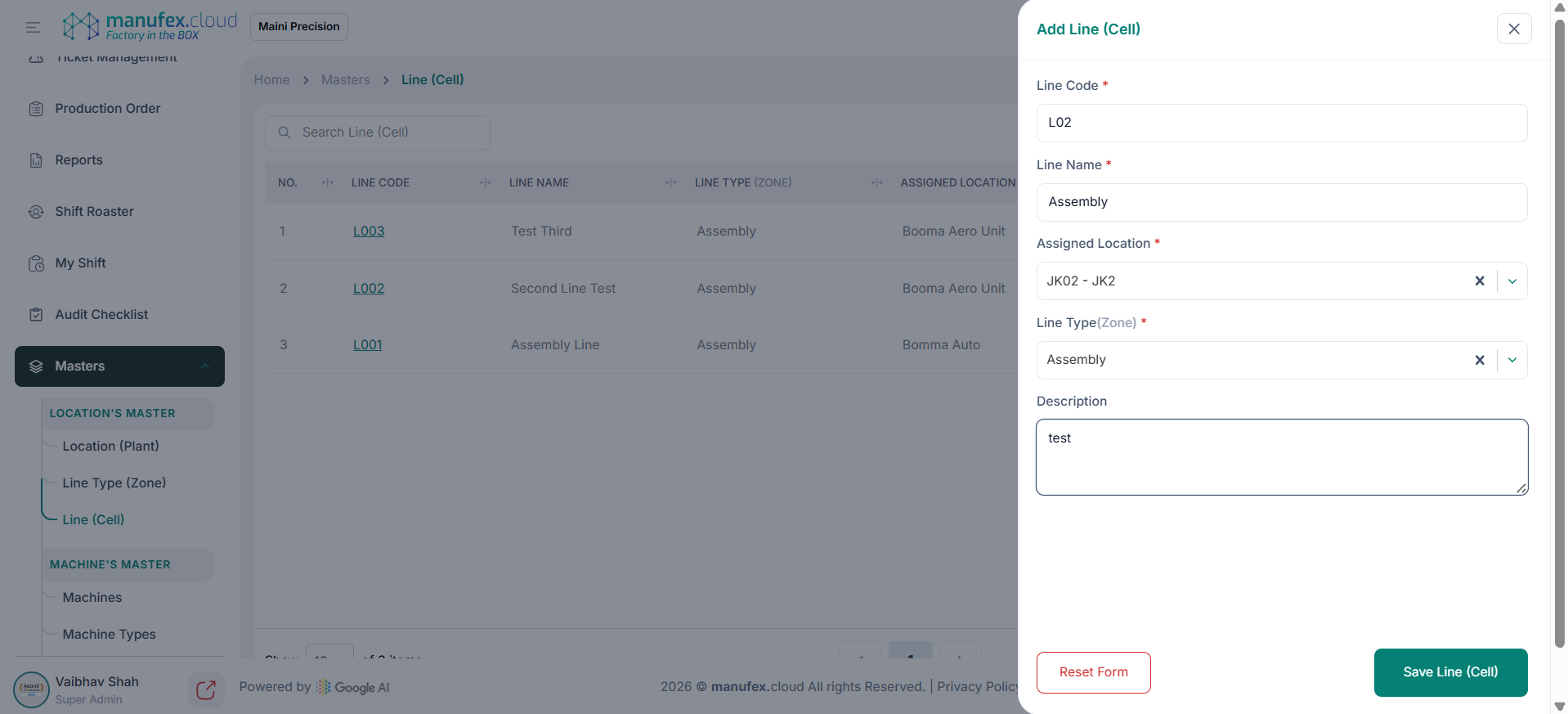
Task: Clear the Assigned Location selection
Action: tap(1479, 281)
